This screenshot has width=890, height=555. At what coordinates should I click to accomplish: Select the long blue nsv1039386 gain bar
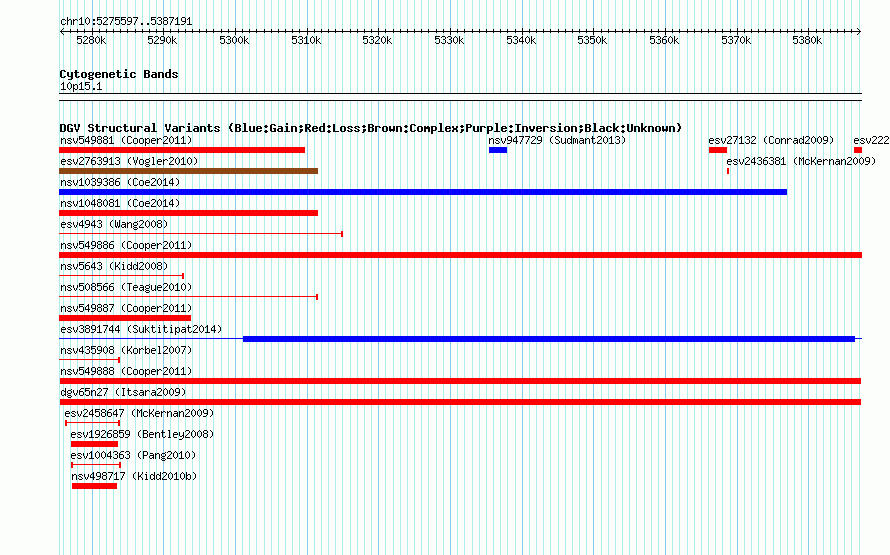423,192
